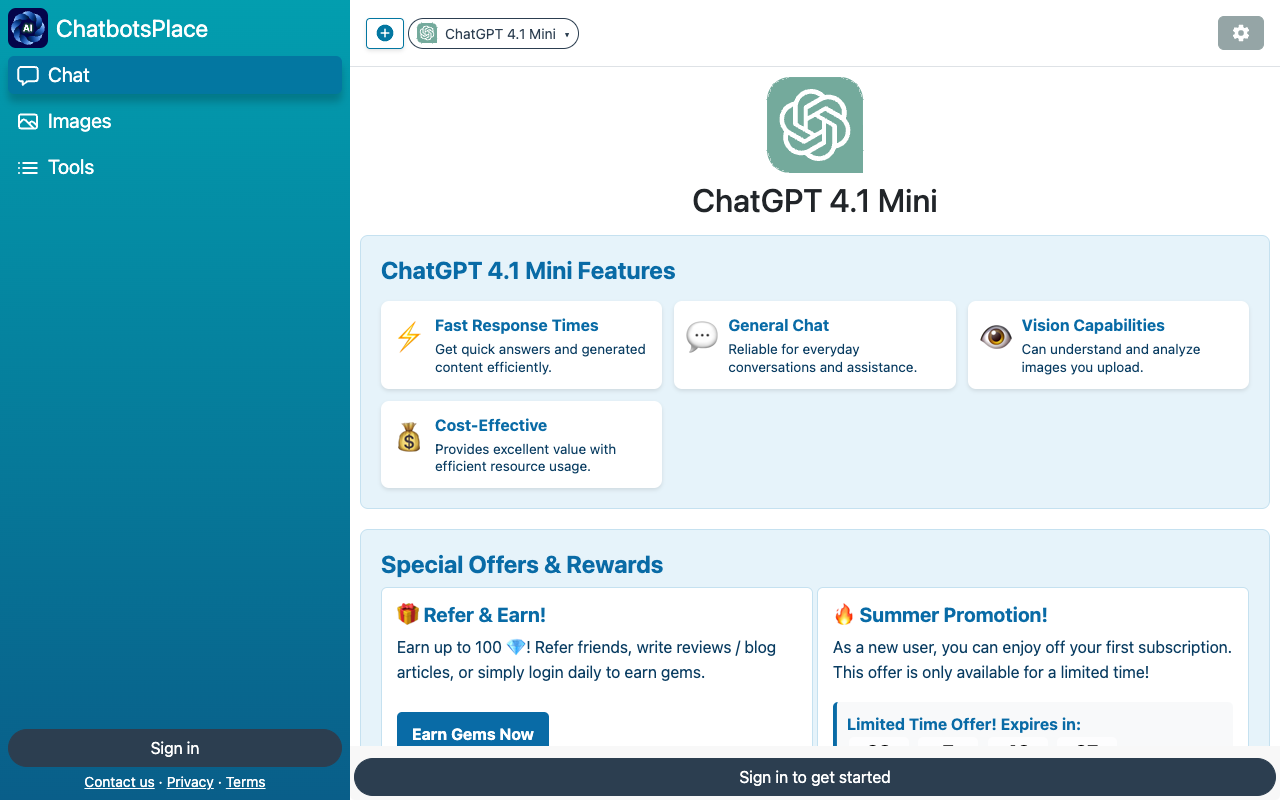
Task: Open Tools in the sidebar
Action: 175,167
